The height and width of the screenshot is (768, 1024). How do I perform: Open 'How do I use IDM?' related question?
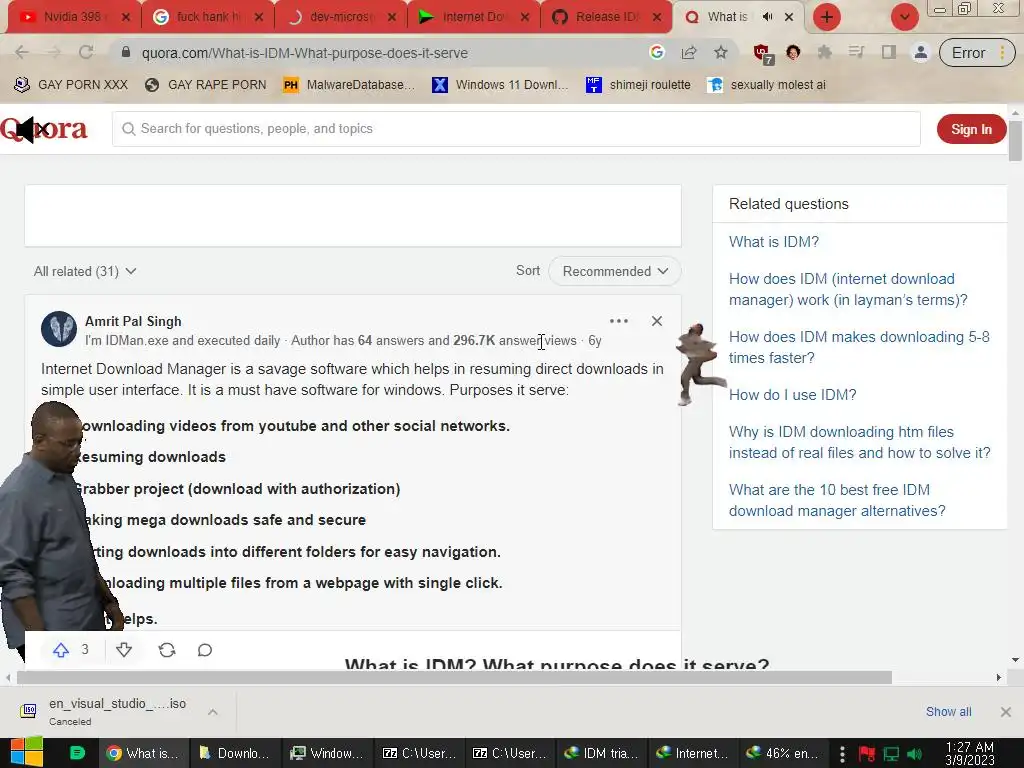tap(792, 394)
